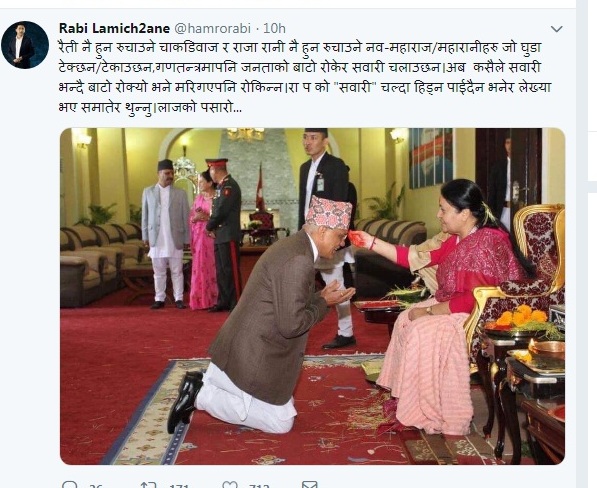Click the first line of tweet text

tap(300, 48)
